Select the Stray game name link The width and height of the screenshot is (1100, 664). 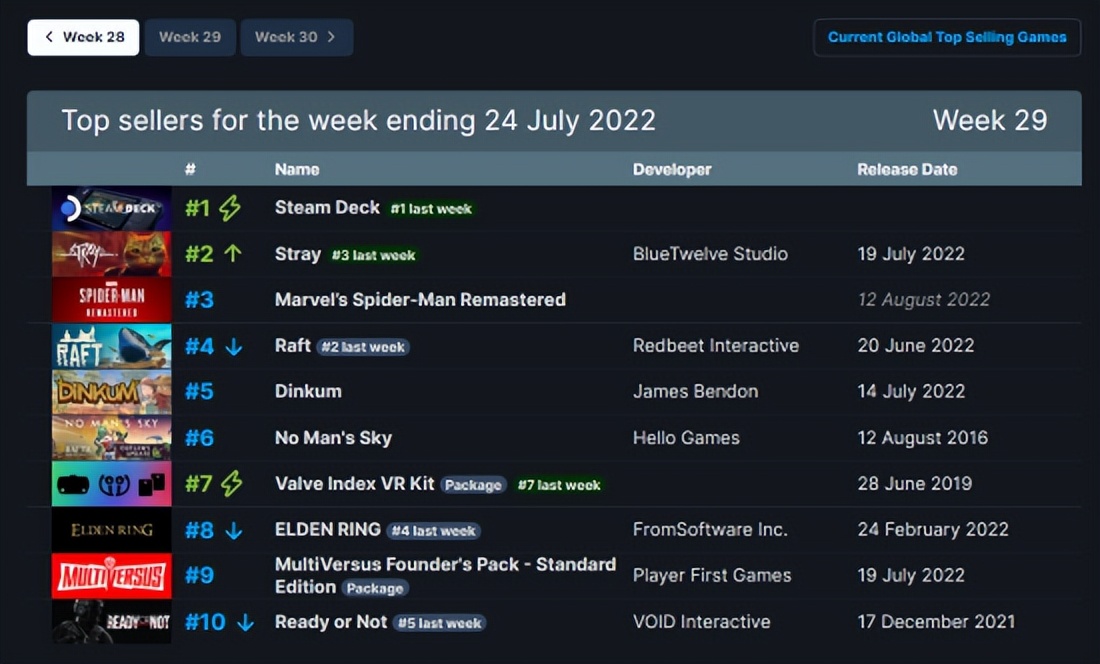click(x=297, y=253)
